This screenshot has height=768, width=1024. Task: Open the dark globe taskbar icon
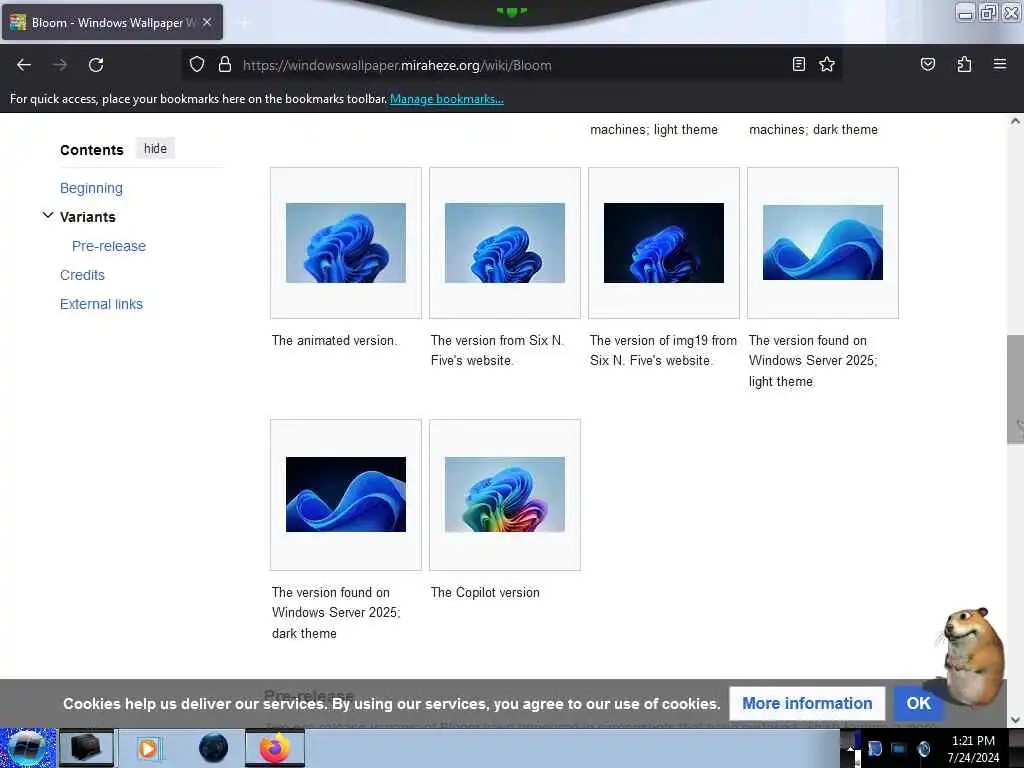pyautogui.click(x=214, y=748)
